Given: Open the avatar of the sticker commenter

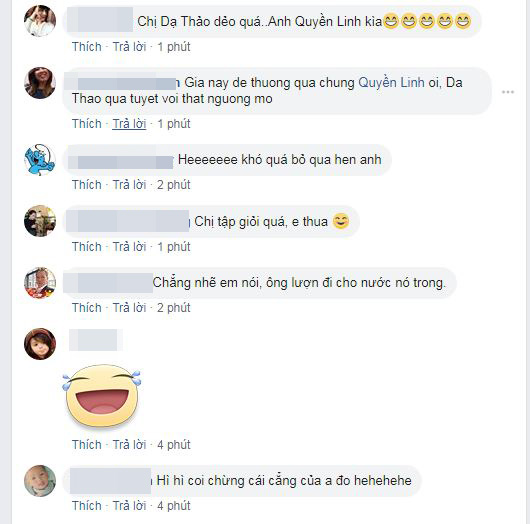Looking at the screenshot, I should (40, 344).
